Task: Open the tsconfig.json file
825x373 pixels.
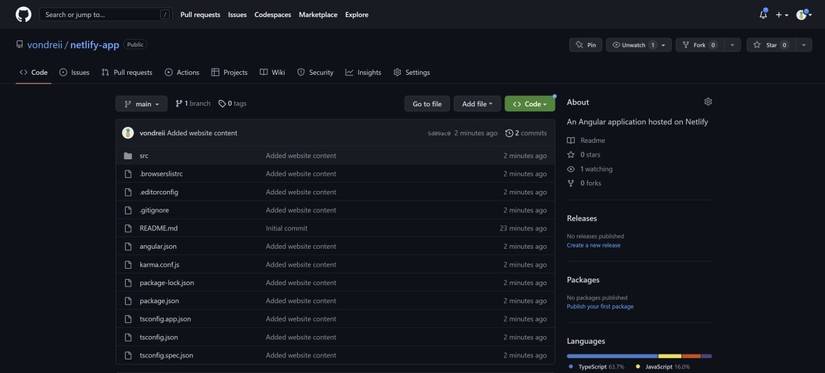Action: click(x=158, y=337)
